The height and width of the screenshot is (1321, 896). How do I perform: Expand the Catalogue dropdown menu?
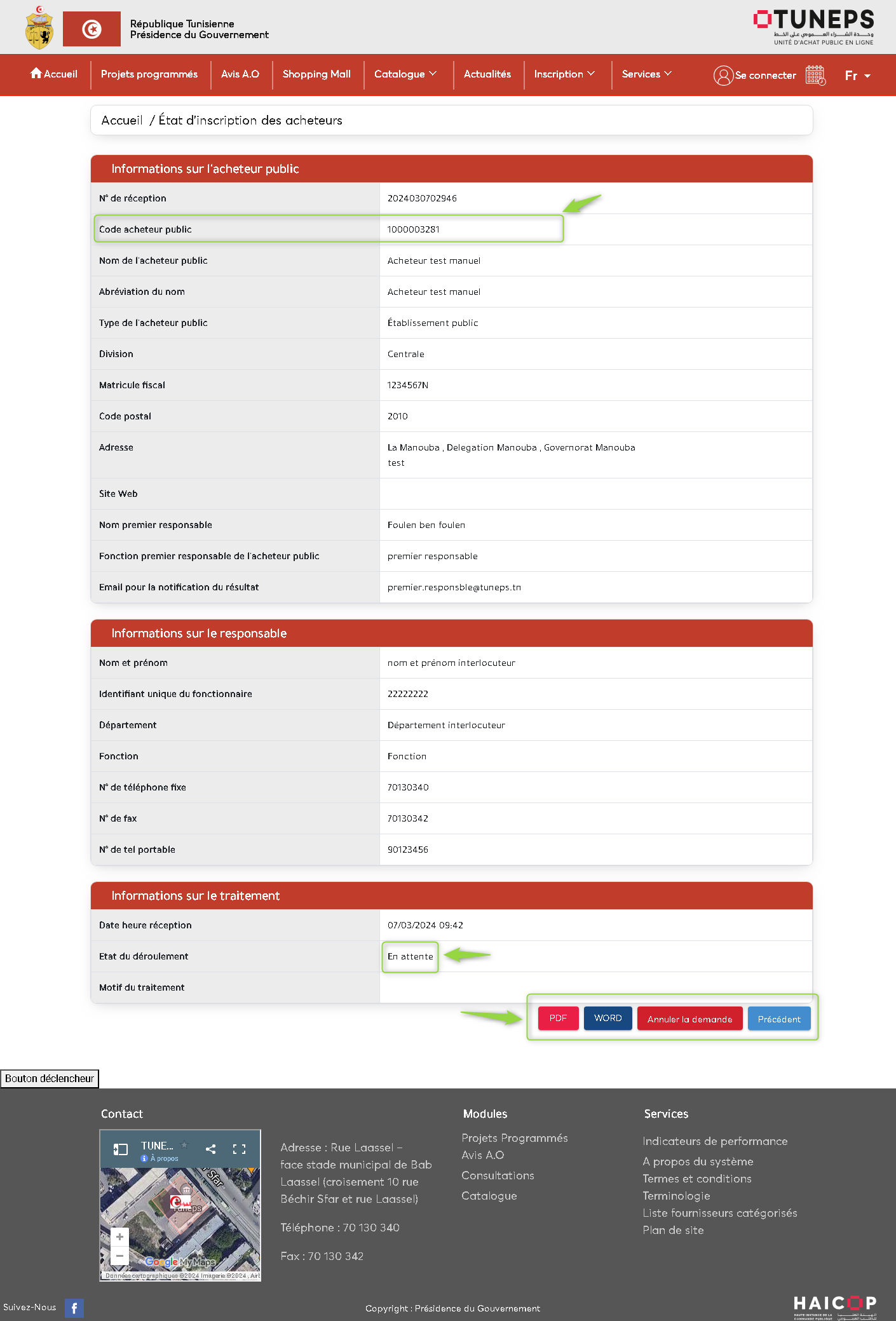point(405,74)
